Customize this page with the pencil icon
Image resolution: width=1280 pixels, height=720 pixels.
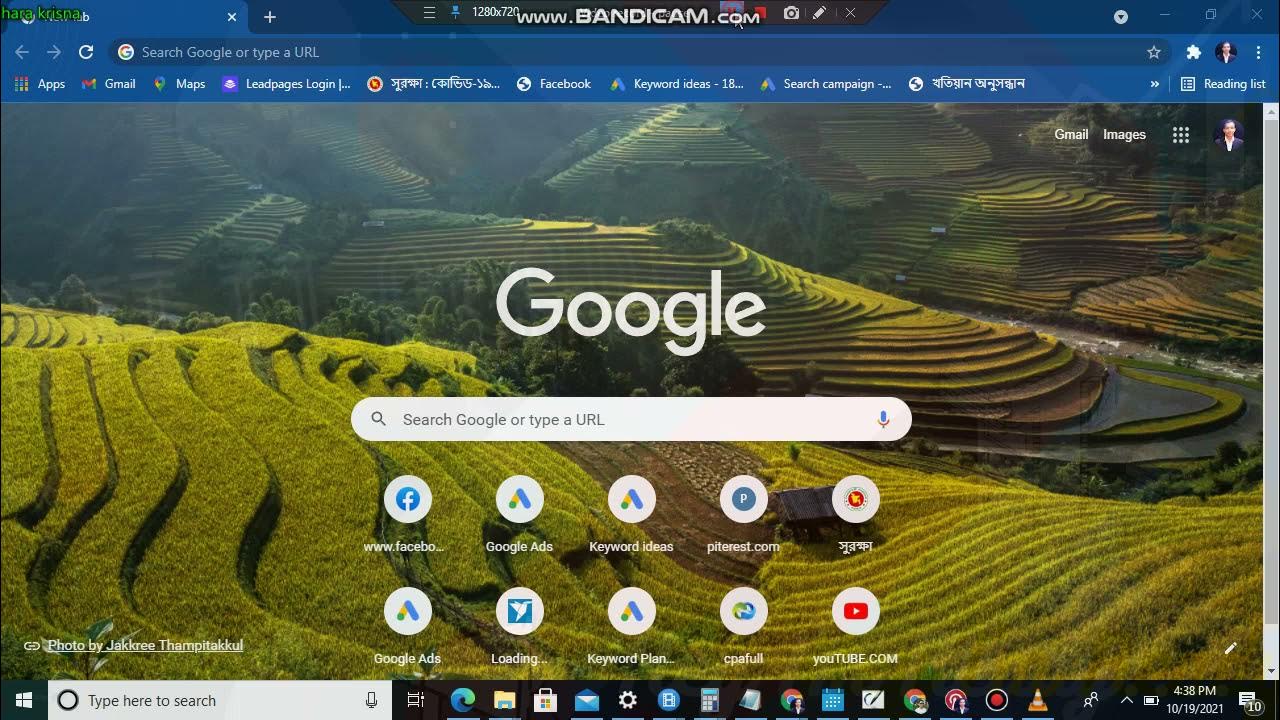[1231, 648]
